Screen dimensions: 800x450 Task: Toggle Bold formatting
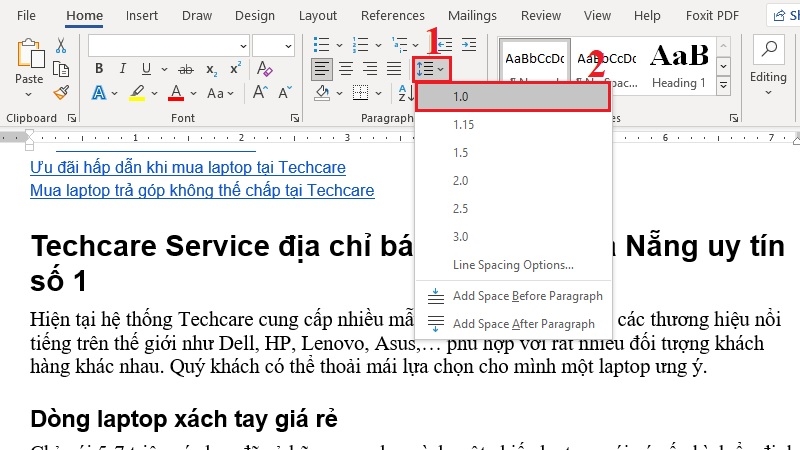[99, 68]
